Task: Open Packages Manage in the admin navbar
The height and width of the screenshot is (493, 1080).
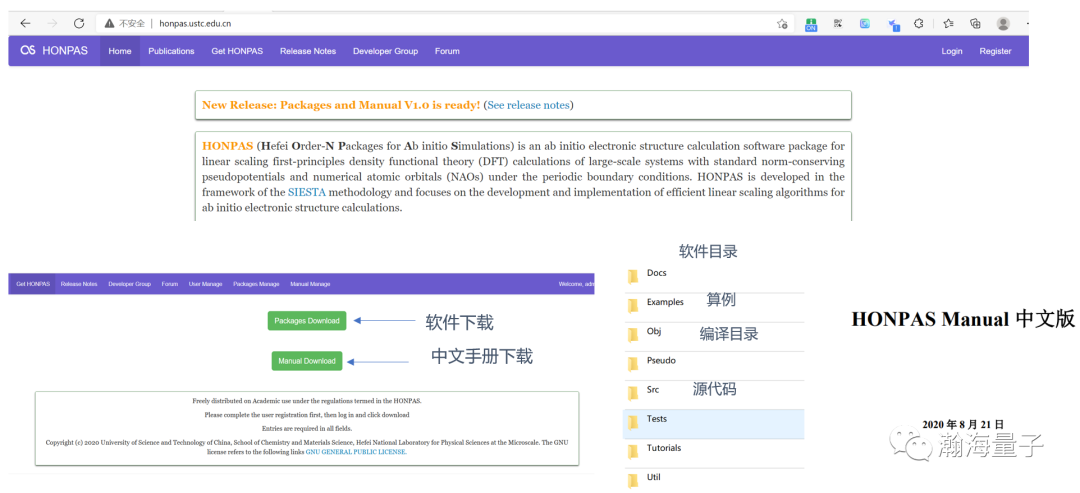Action: (256, 284)
